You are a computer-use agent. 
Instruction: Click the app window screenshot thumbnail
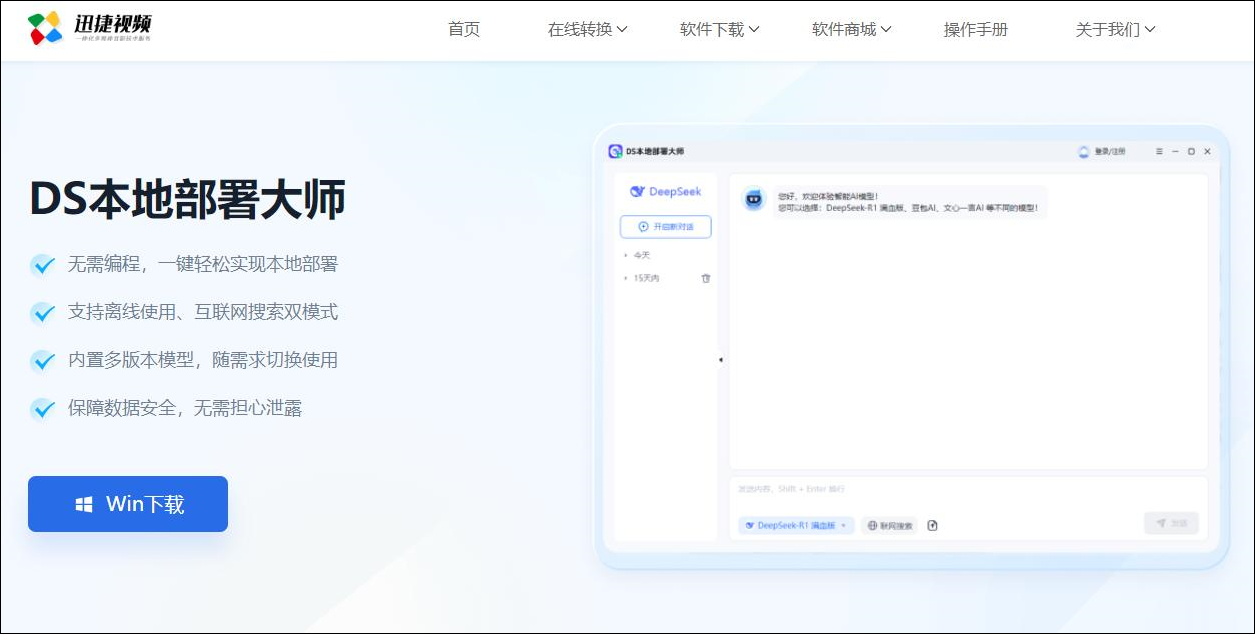tap(912, 347)
